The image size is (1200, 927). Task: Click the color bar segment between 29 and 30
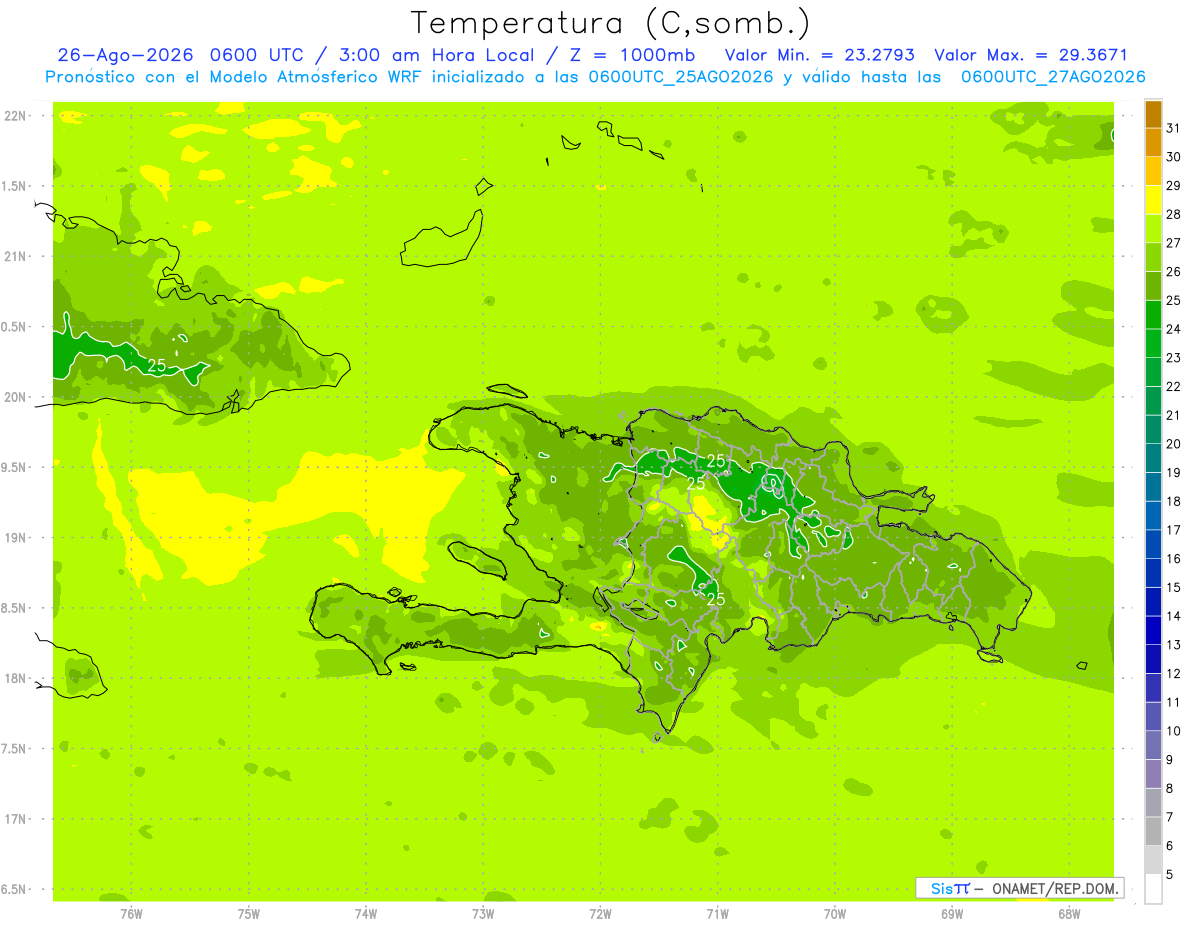(x=1153, y=171)
